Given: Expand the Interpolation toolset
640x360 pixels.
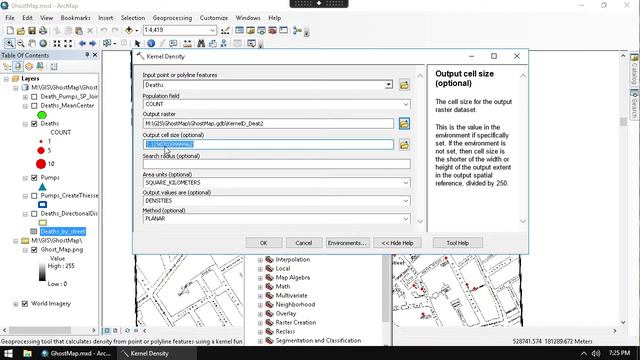Looking at the screenshot, I should pos(260,260).
